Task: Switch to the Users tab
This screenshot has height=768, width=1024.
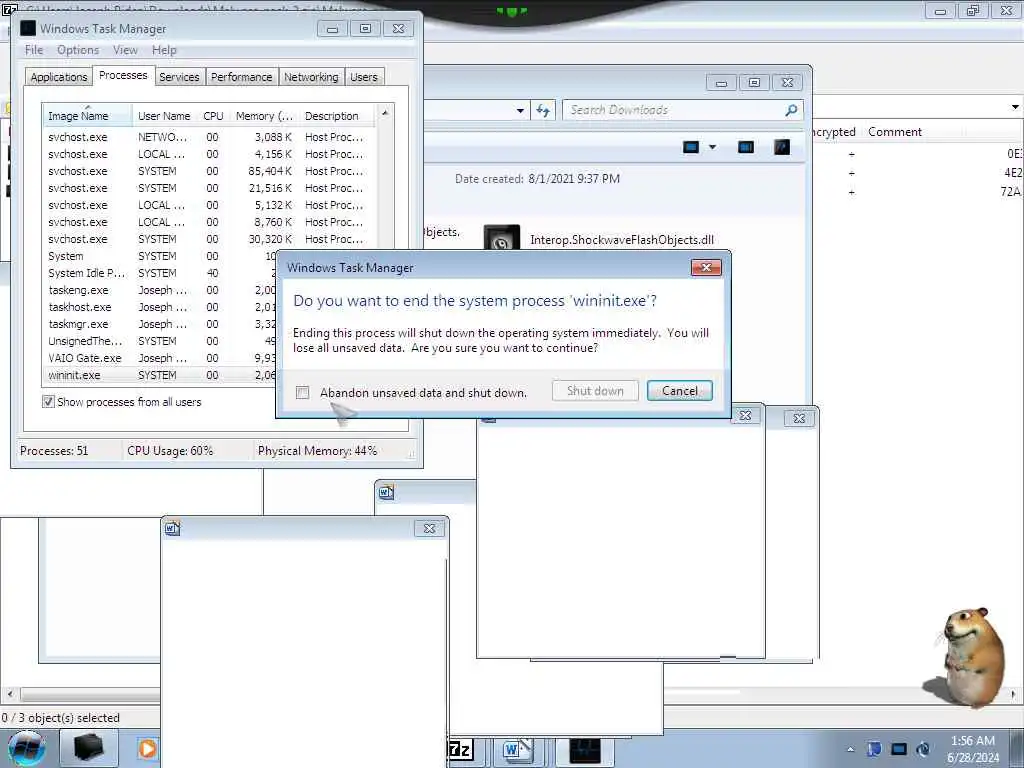Action: tap(364, 77)
